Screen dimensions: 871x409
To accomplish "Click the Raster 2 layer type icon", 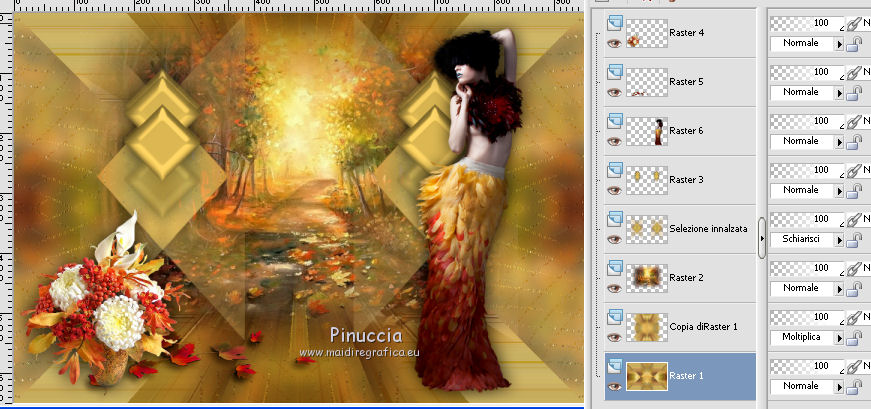I will (614, 267).
